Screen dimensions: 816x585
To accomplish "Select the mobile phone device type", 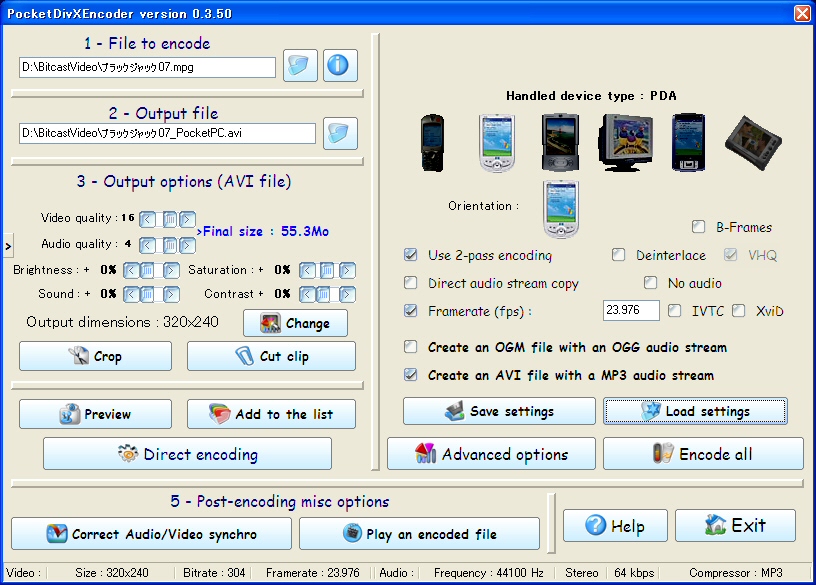I will pos(432,143).
